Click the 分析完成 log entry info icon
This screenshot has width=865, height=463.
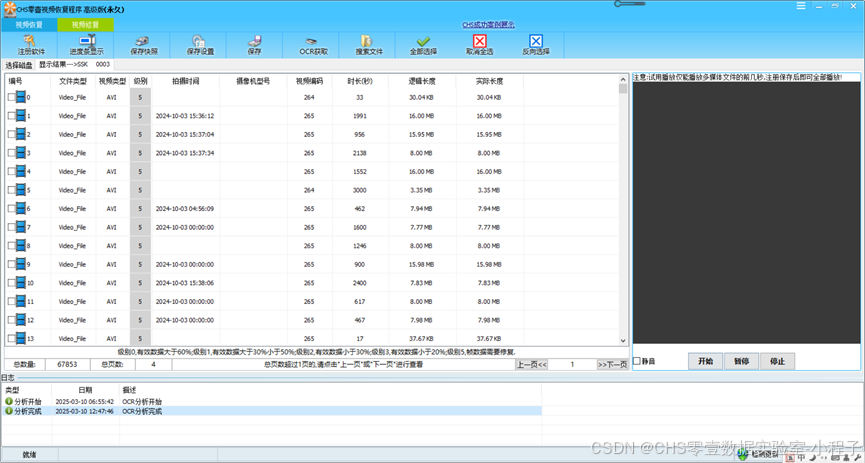pyautogui.click(x=9, y=411)
